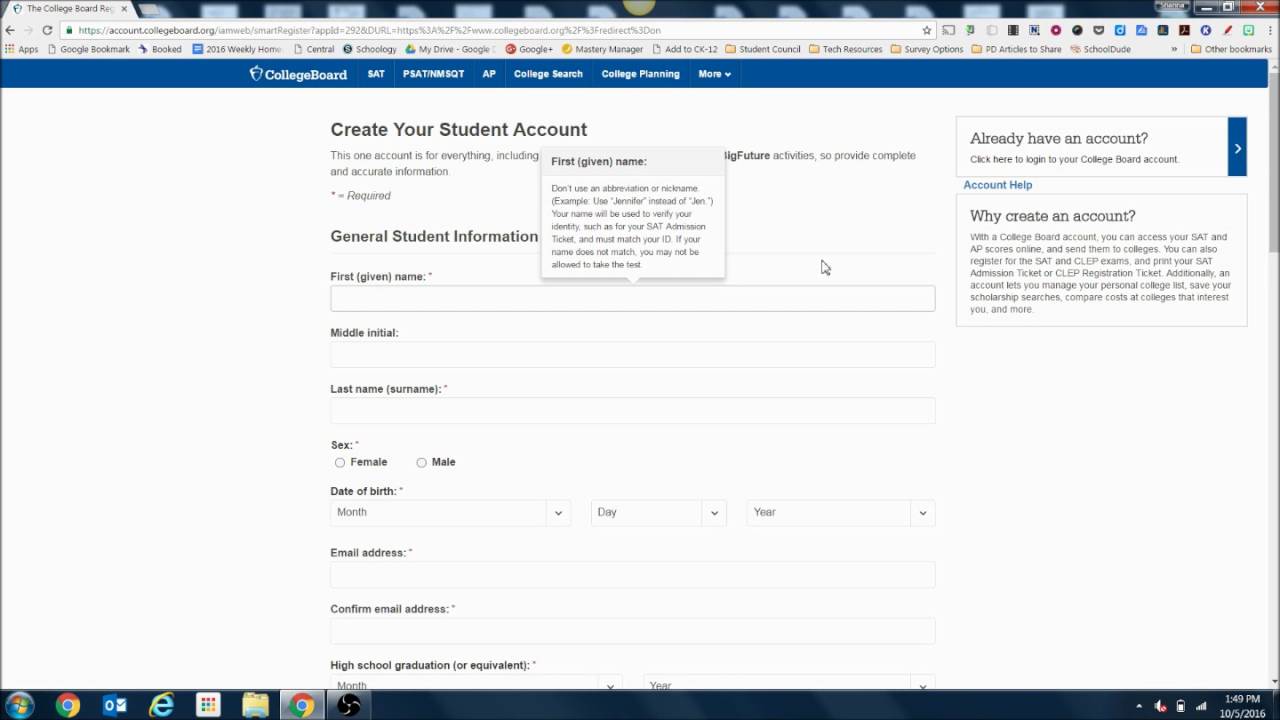Open the Pocket extension icon
This screenshot has height=720, width=1280.
tap(1098, 31)
